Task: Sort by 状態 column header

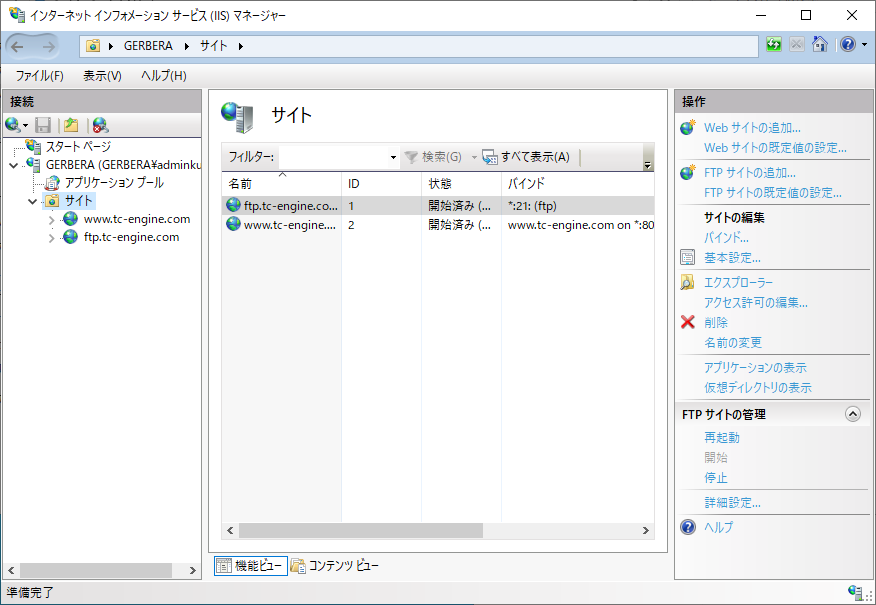Action: click(461, 183)
